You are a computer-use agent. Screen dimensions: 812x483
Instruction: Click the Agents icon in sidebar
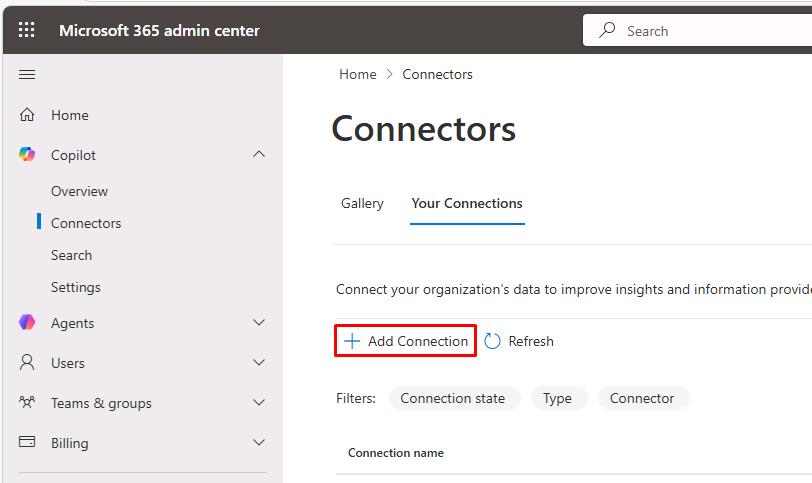(27, 323)
